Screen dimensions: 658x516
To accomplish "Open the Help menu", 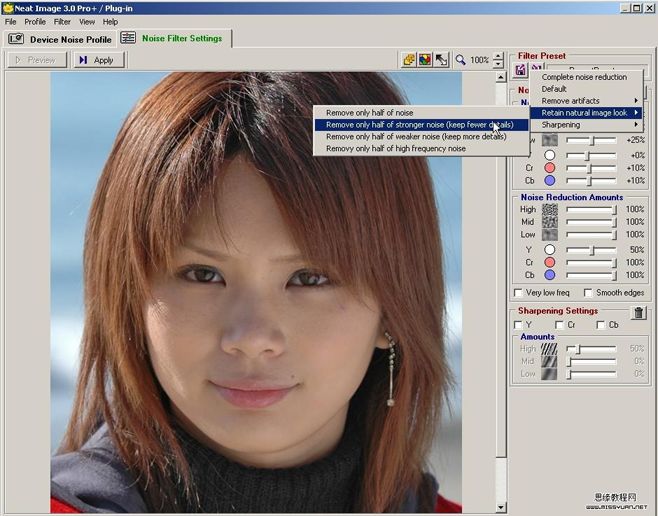I will (x=110, y=22).
